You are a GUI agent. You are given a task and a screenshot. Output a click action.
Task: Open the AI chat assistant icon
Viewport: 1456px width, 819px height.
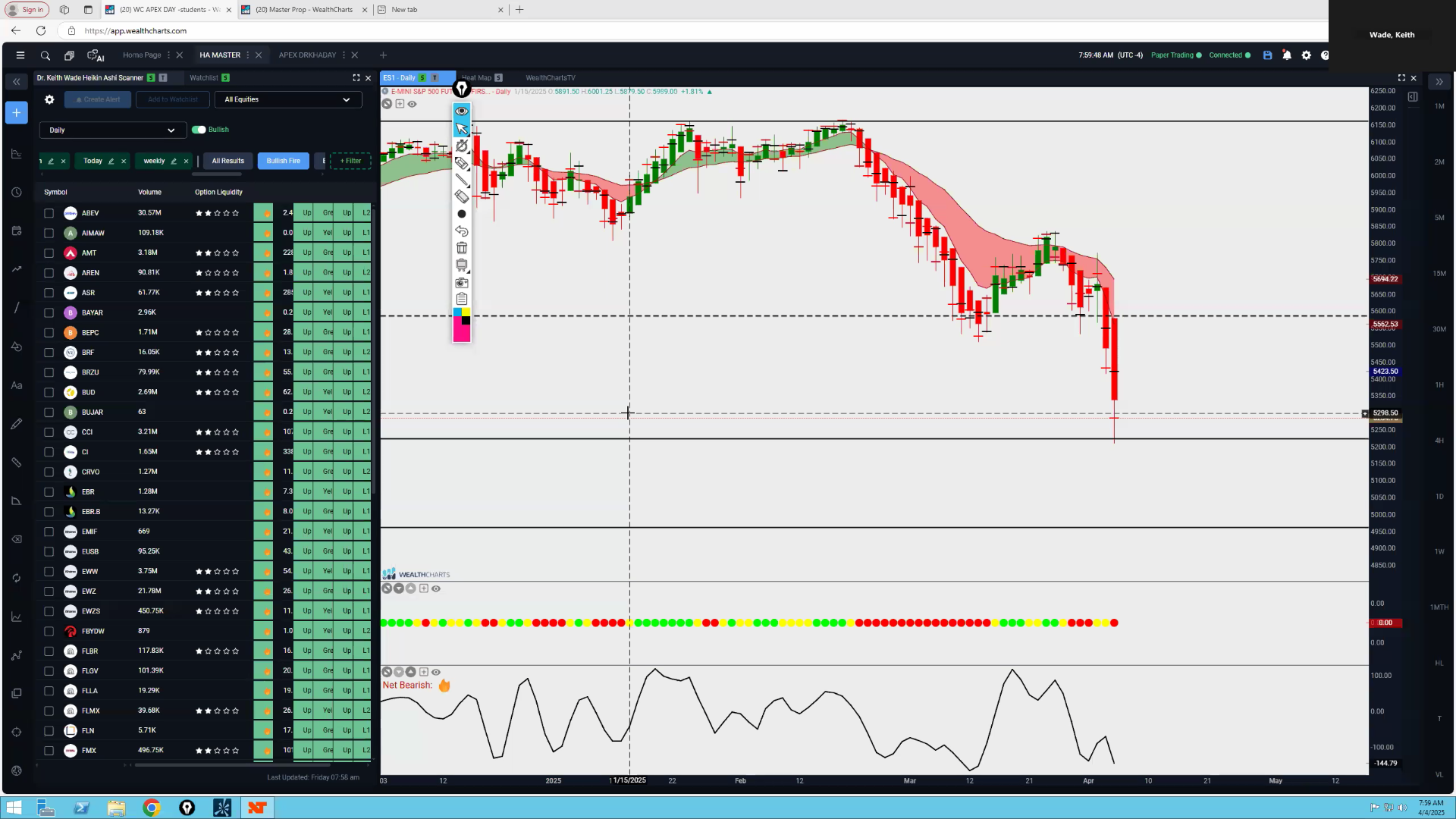(96, 55)
